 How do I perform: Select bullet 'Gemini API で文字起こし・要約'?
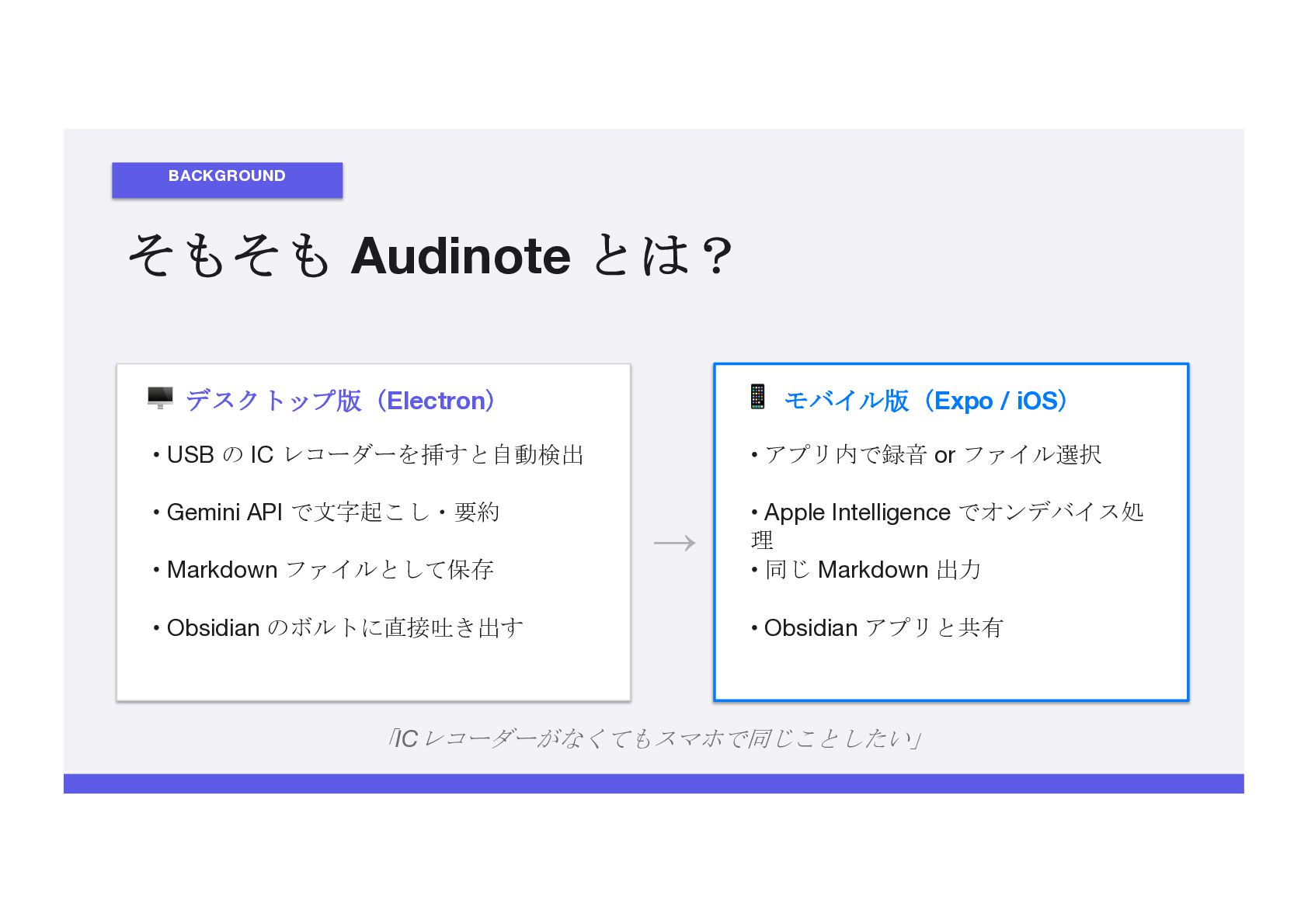click(x=326, y=512)
